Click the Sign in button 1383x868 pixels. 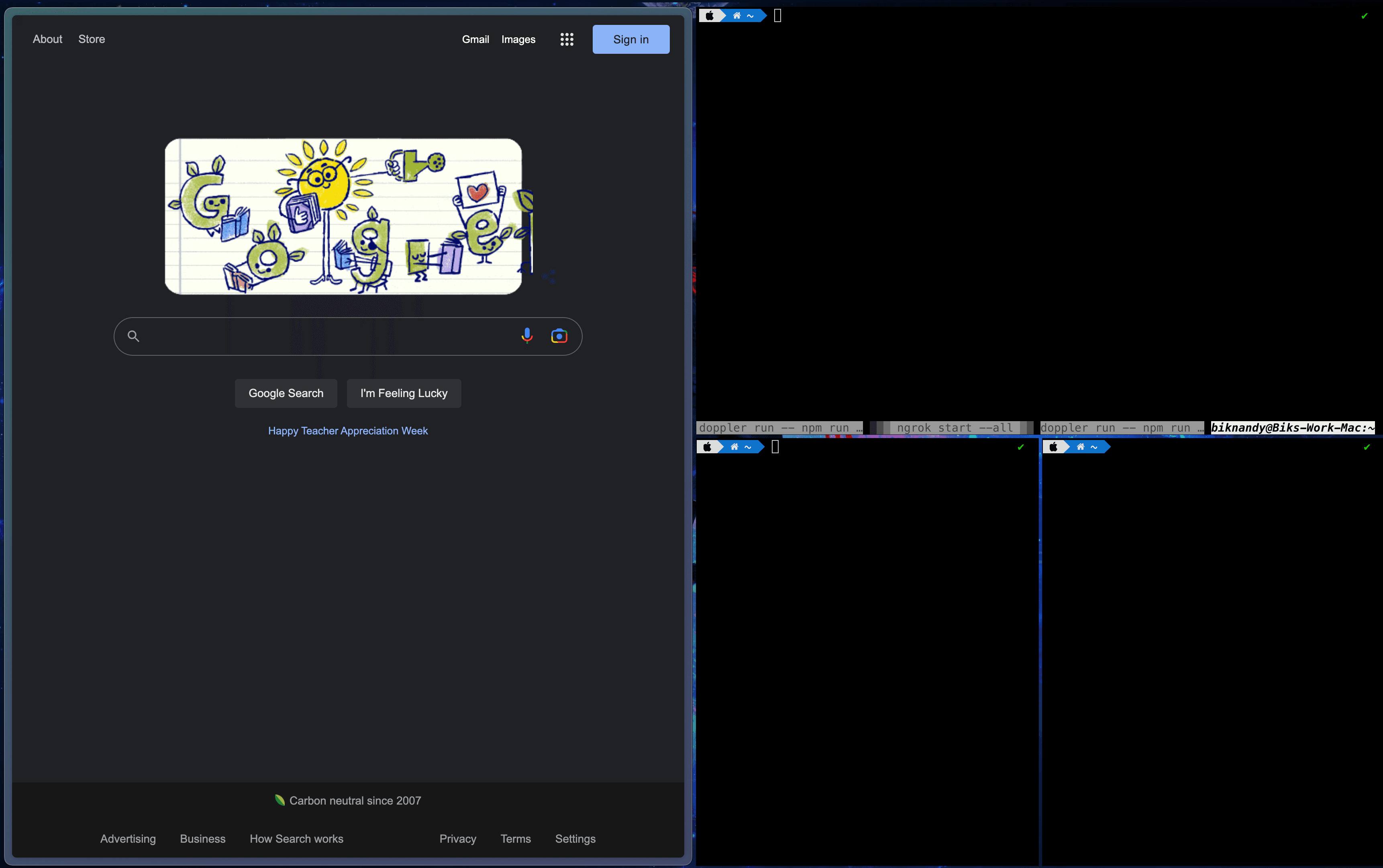[630, 39]
